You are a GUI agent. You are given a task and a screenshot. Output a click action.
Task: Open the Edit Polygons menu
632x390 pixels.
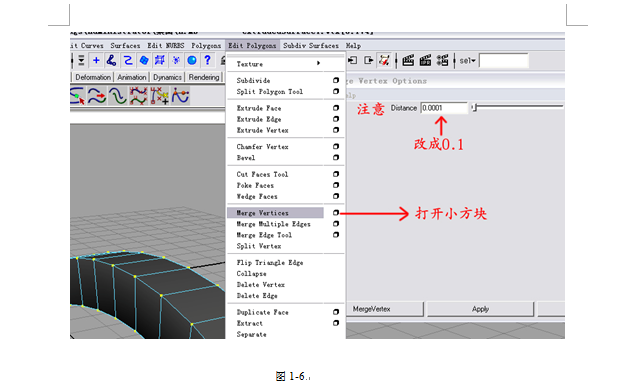click(252, 46)
